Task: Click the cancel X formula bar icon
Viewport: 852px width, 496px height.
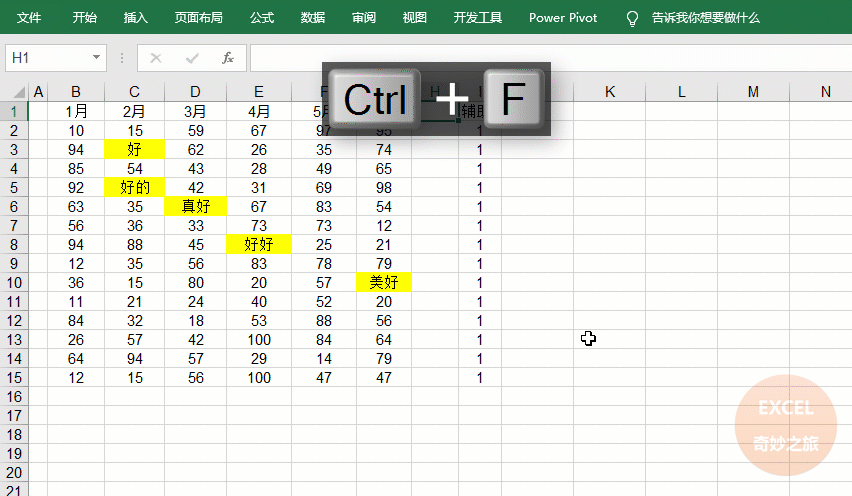Action: 156,58
